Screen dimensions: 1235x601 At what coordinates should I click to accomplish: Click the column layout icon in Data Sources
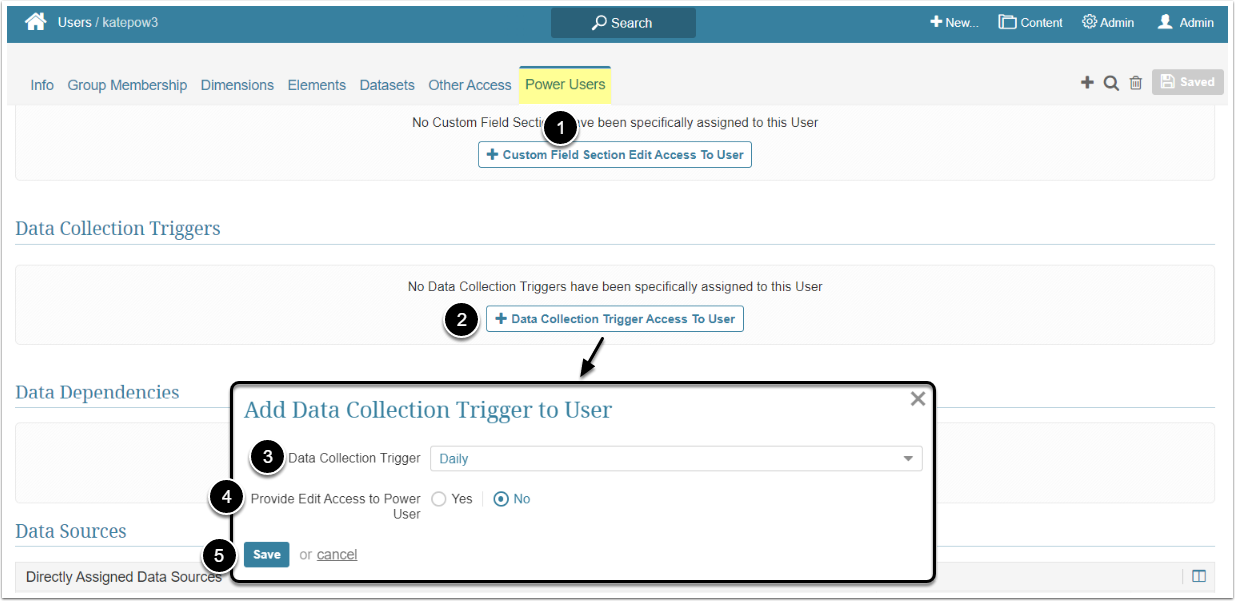(1199, 576)
